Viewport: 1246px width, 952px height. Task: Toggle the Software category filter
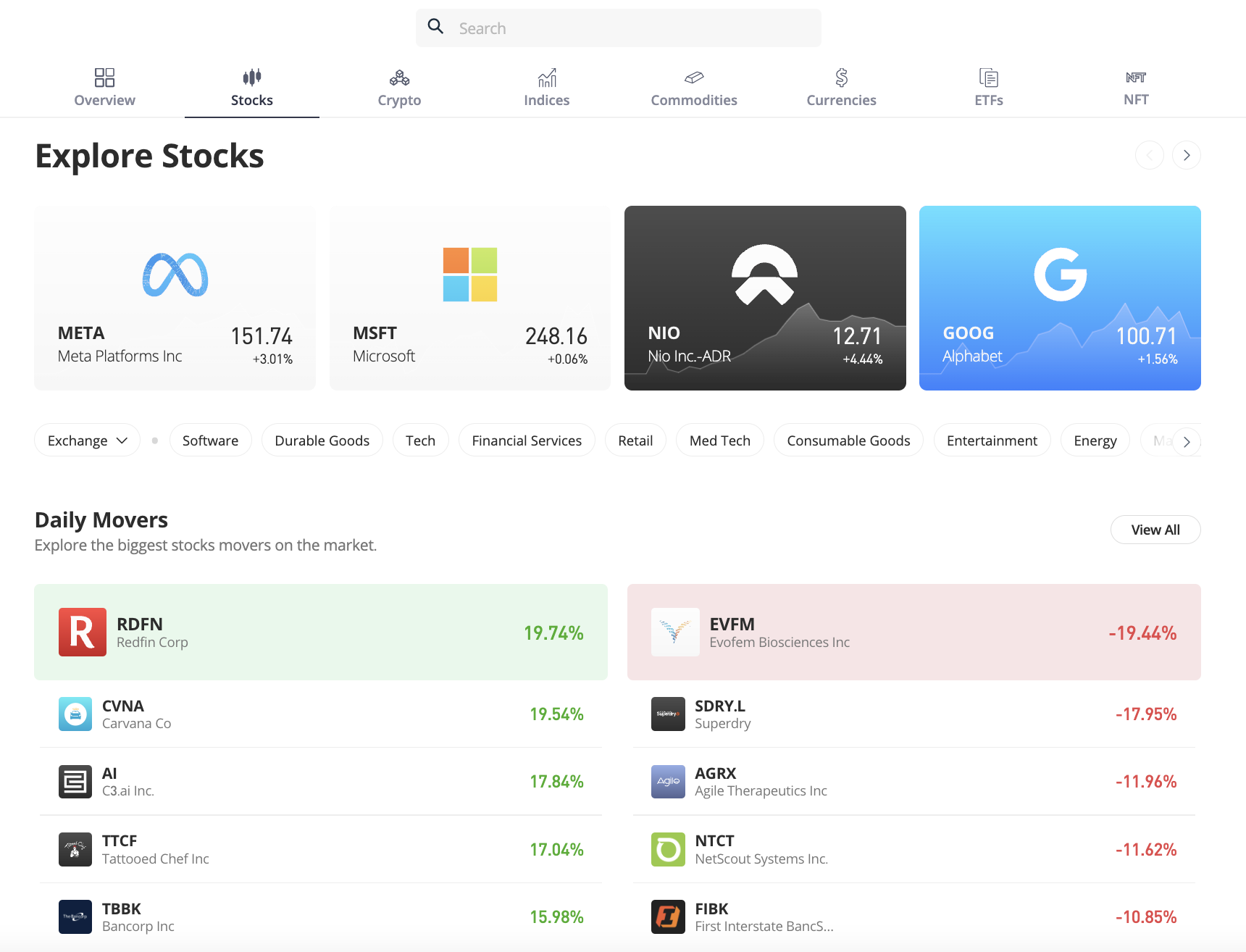click(210, 440)
